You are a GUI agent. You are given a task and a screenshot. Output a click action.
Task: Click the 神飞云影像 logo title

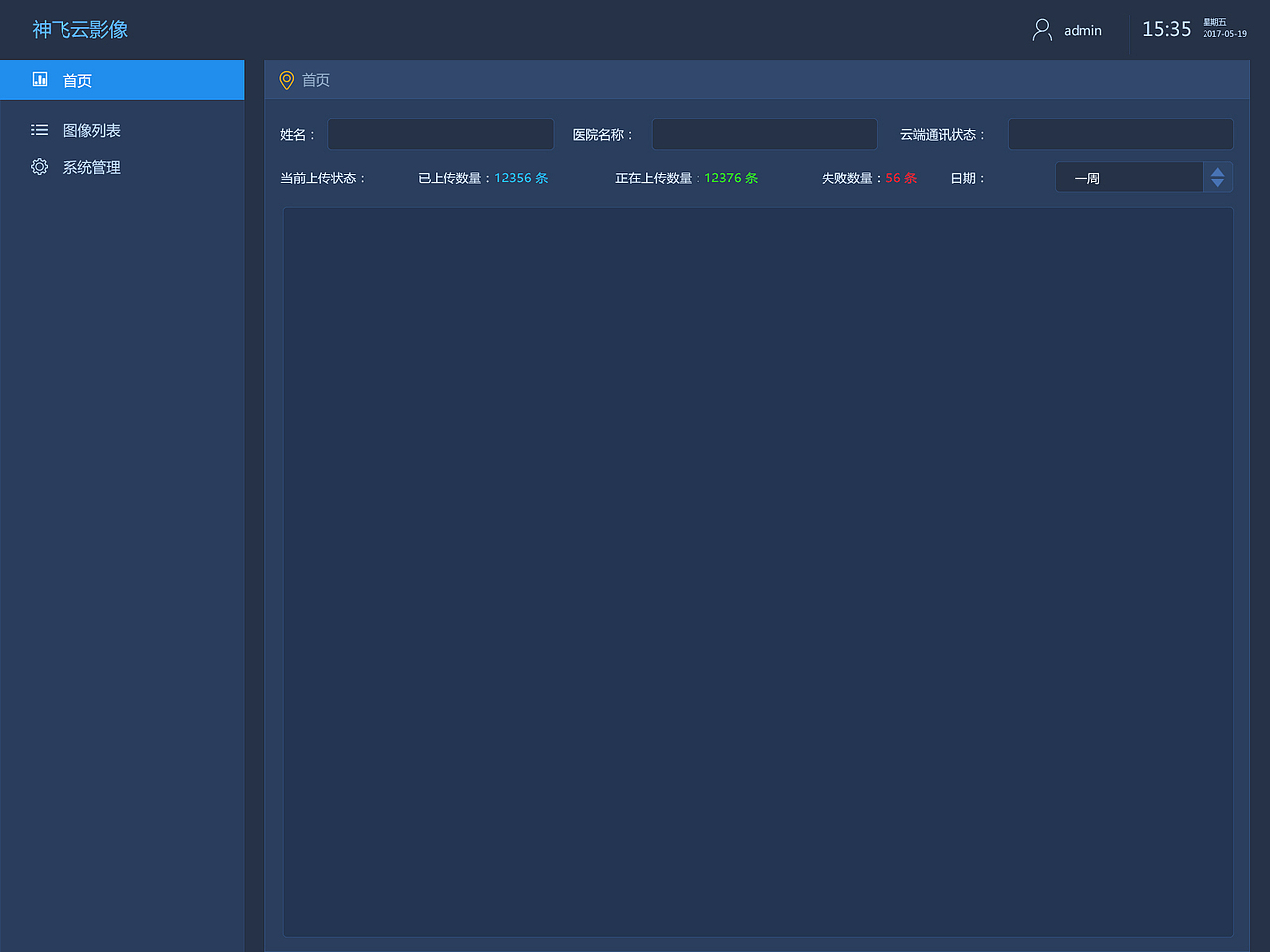[80, 30]
